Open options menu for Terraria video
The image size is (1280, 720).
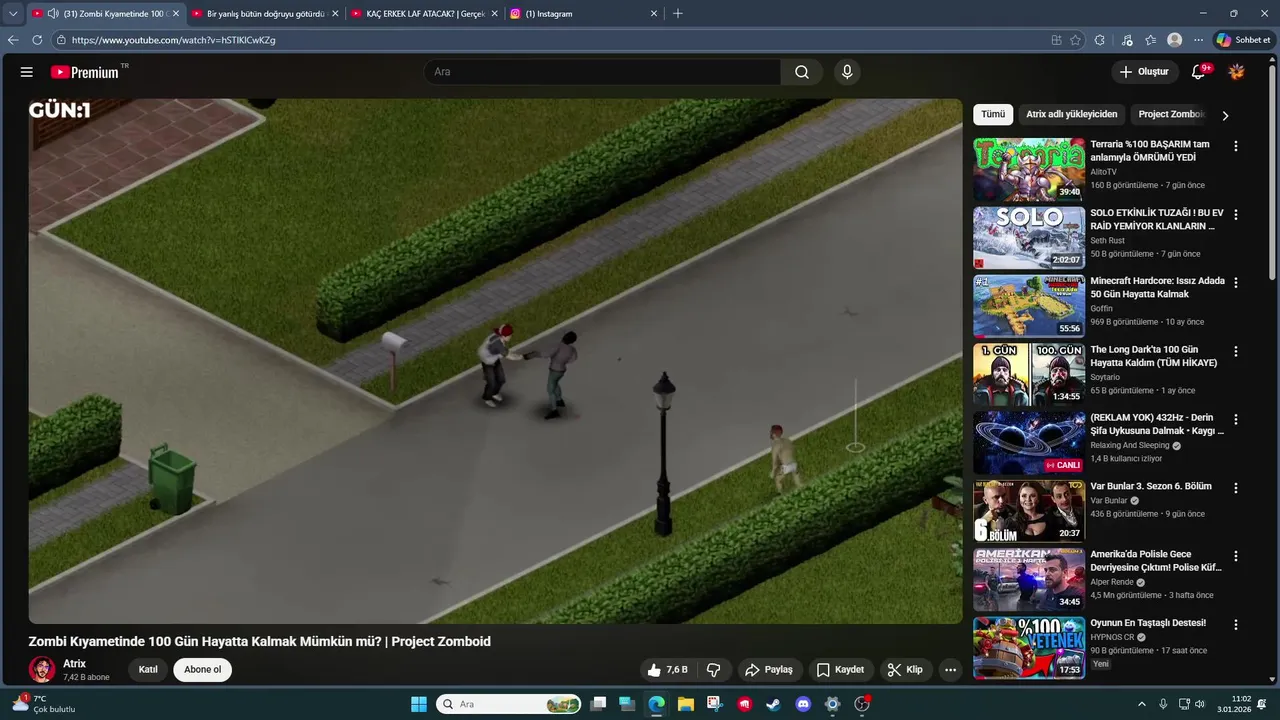(x=1236, y=146)
